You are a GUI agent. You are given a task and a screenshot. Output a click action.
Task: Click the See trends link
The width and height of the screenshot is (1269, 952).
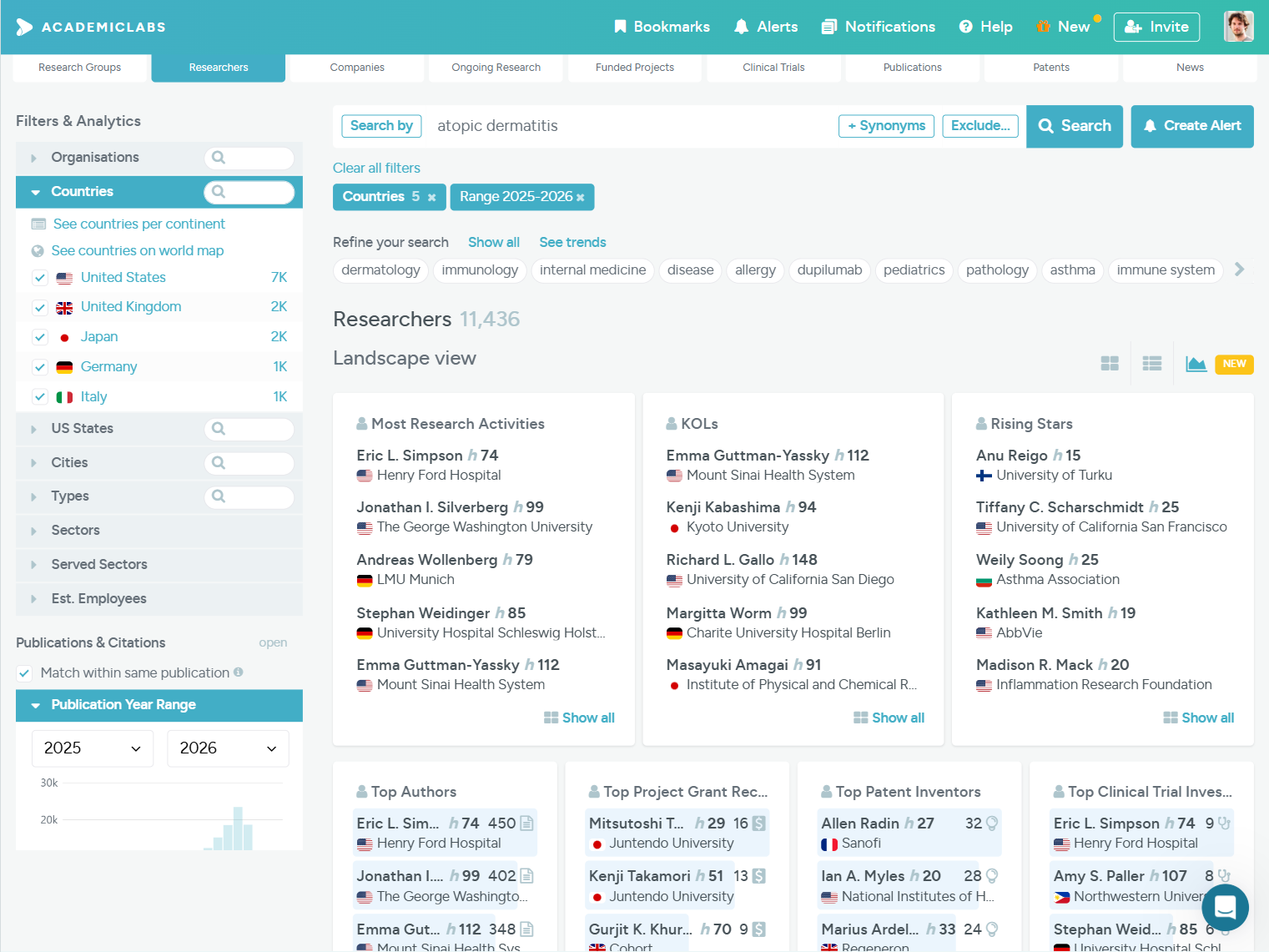(572, 243)
